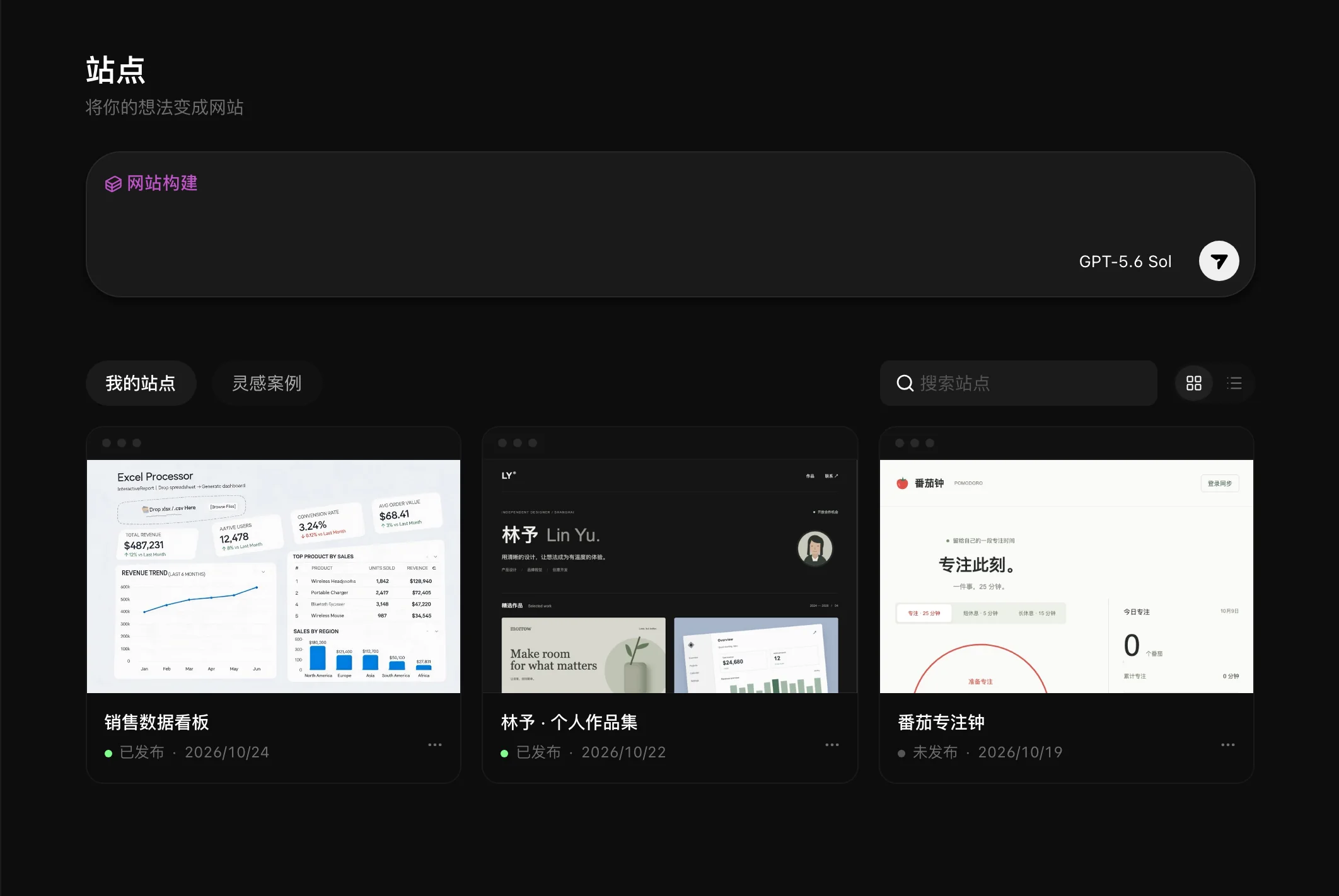
Task: Click the send arrow button
Action: 1219,261
